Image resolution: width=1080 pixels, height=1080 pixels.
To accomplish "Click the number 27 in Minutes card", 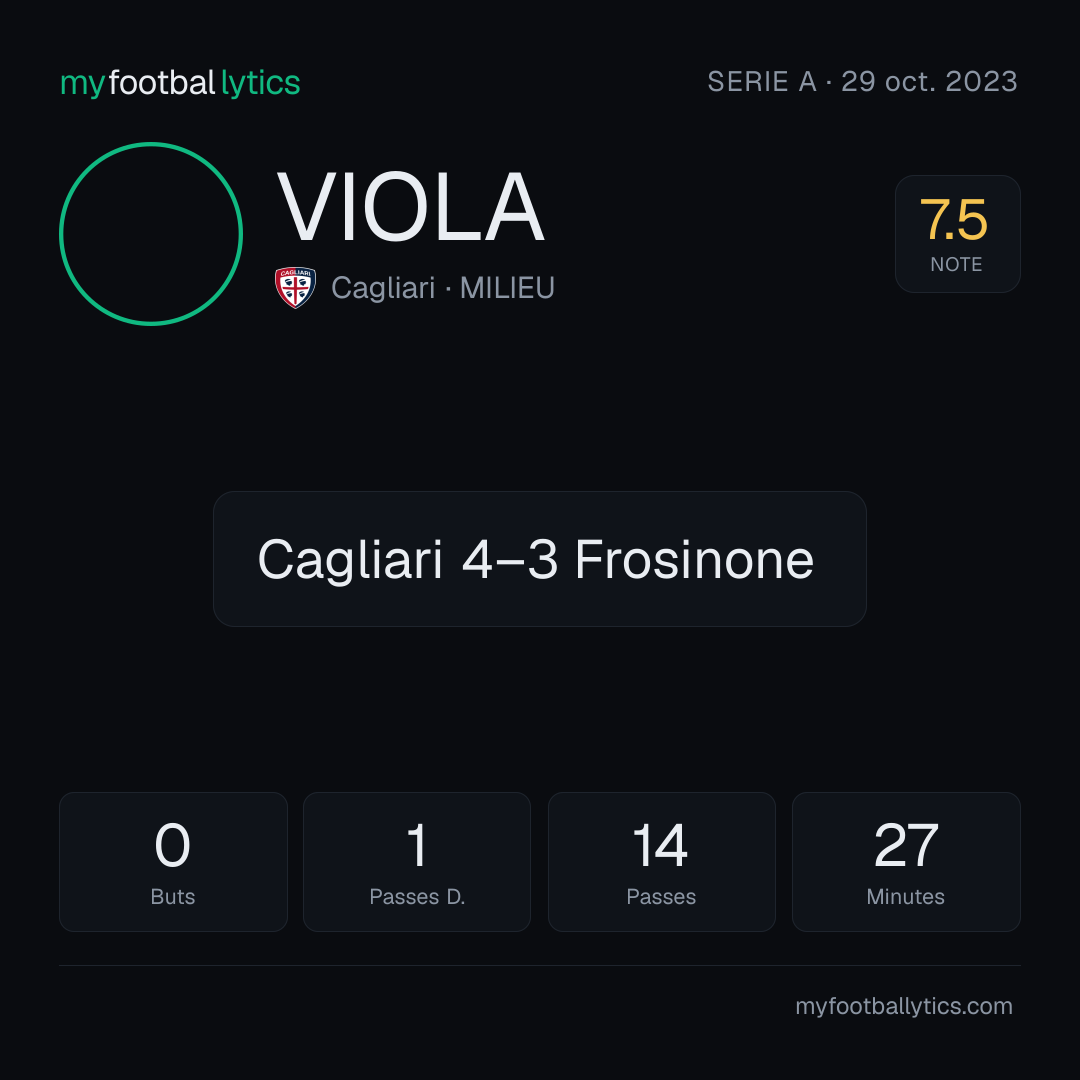I will [906, 845].
